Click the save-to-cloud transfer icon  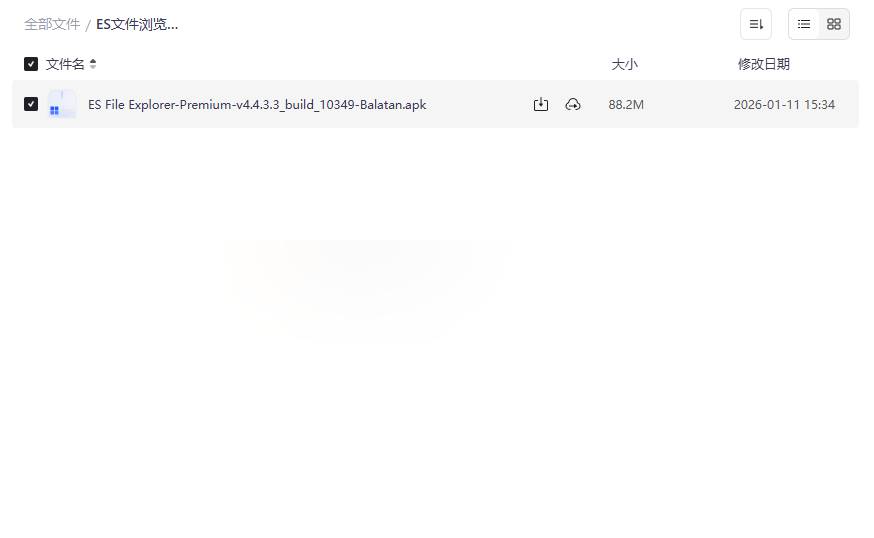(573, 104)
